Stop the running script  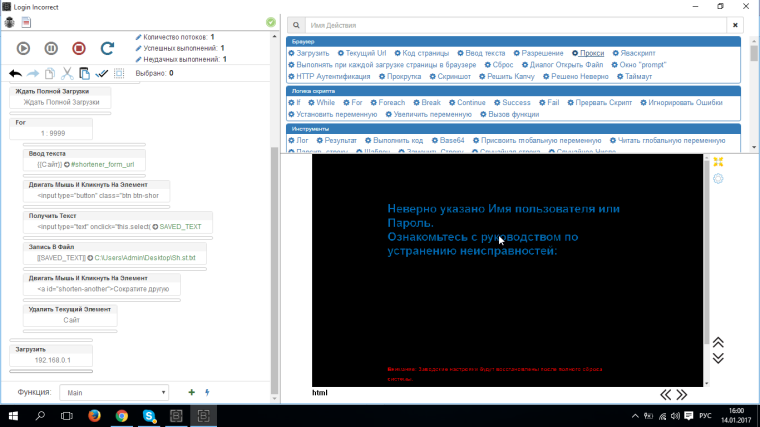tap(79, 48)
